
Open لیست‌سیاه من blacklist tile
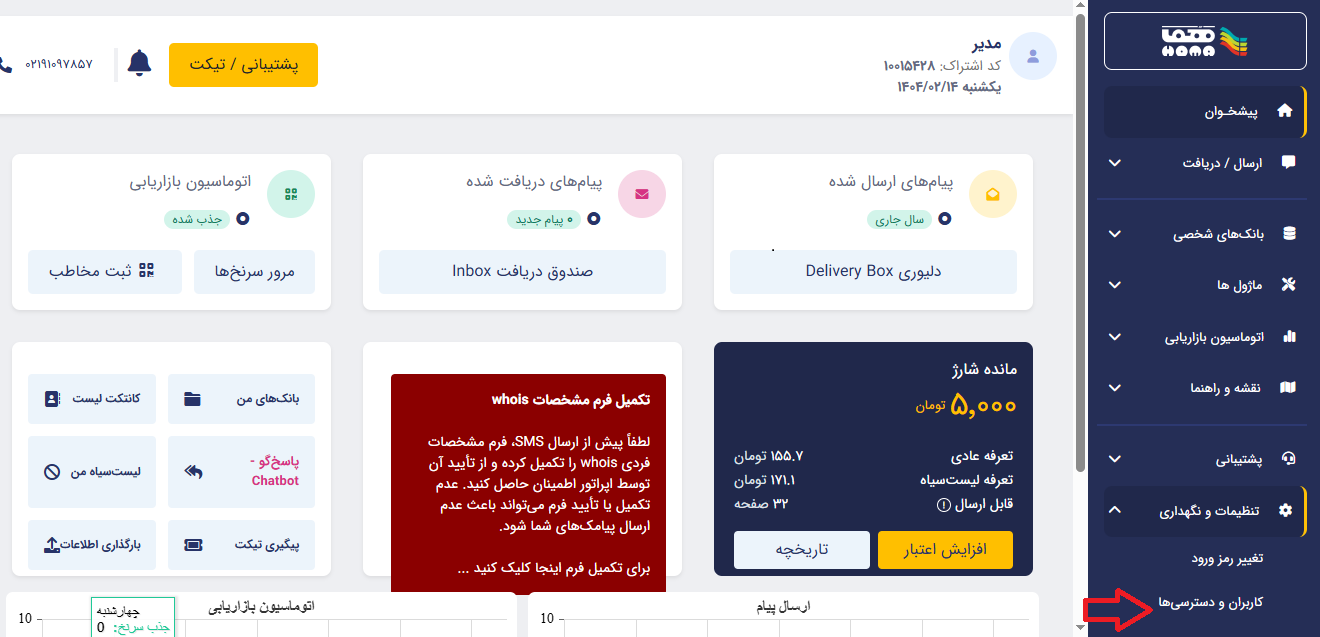tap(92, 471)
